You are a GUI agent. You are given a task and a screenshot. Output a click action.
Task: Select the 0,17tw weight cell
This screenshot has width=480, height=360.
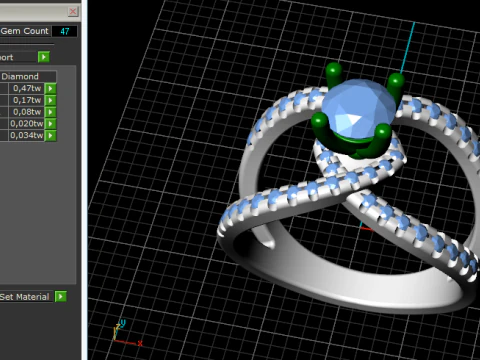click(x=26, y=100)
